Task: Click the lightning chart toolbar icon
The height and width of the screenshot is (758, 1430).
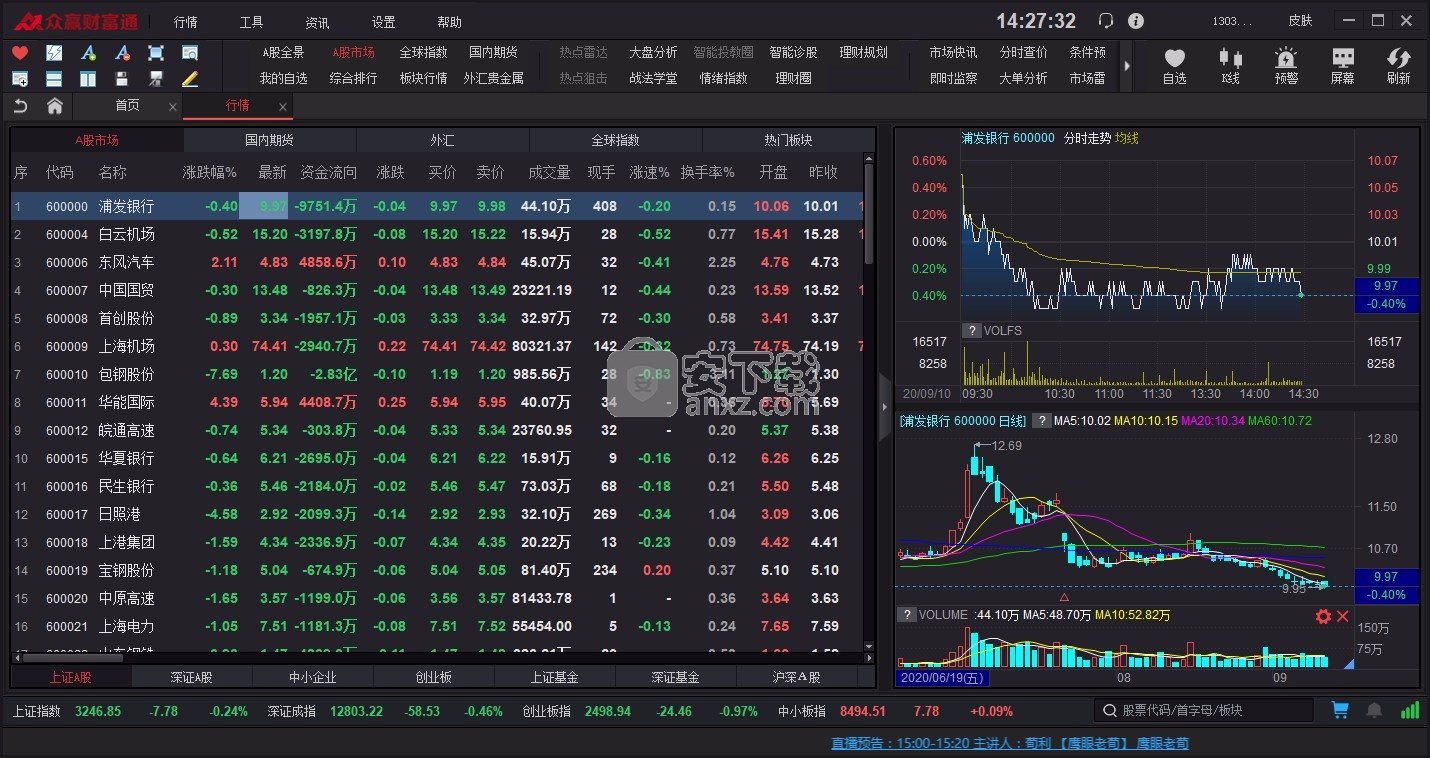Action: [x=54, y=53]
